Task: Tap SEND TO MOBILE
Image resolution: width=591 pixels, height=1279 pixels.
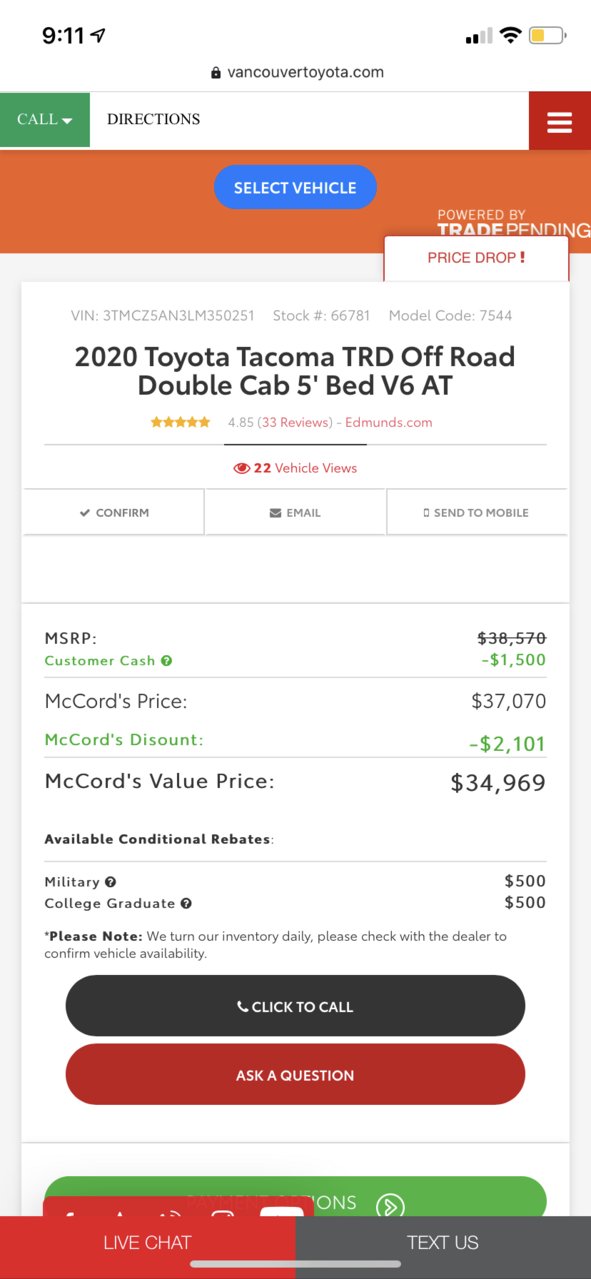Action: coord(477,513)
